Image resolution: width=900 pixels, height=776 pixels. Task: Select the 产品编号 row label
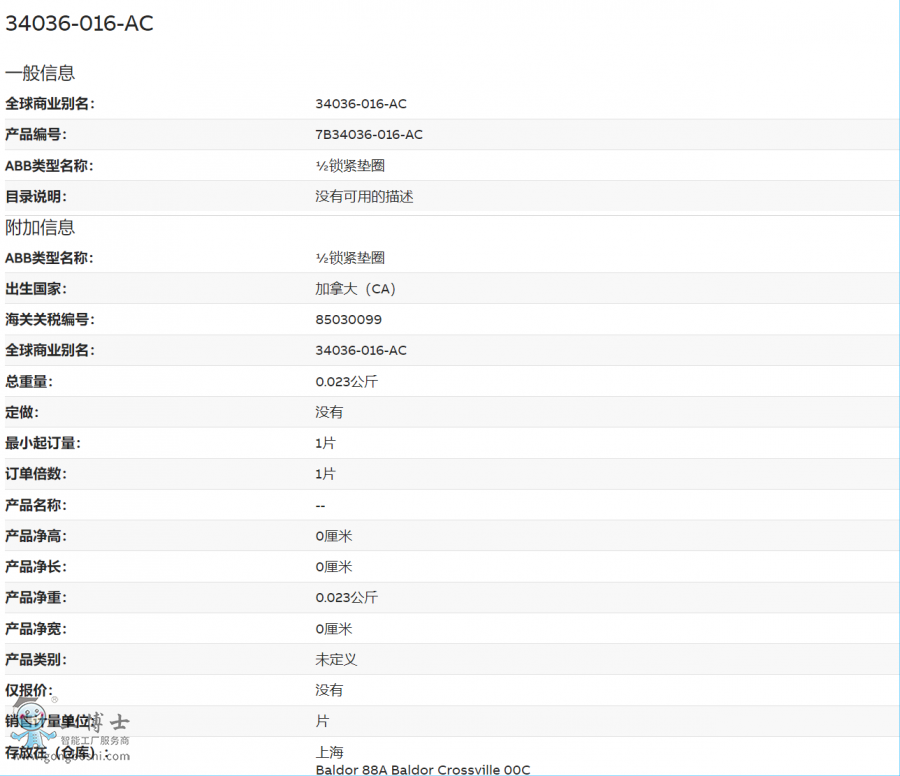pyautogui.click(x=36, y=135)
